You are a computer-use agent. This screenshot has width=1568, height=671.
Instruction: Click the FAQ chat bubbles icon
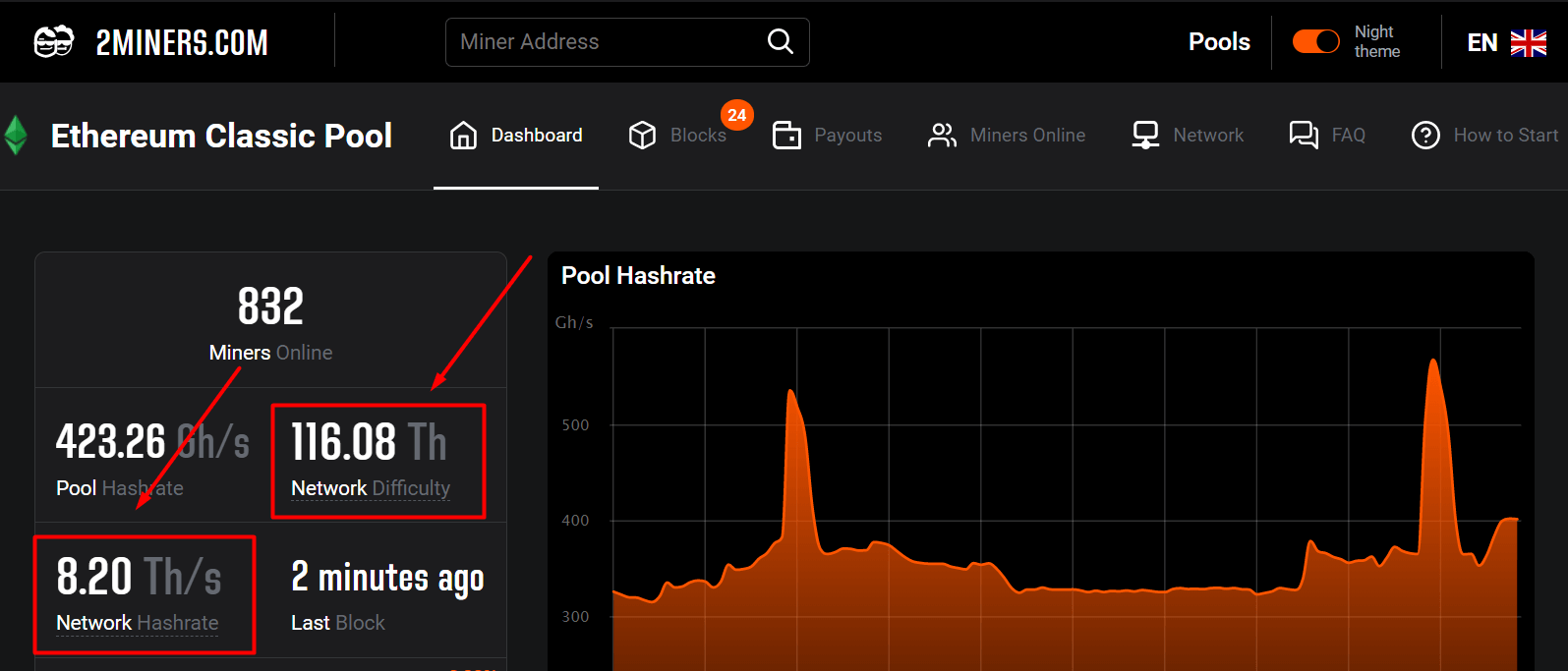click(x=1304, y=136)
